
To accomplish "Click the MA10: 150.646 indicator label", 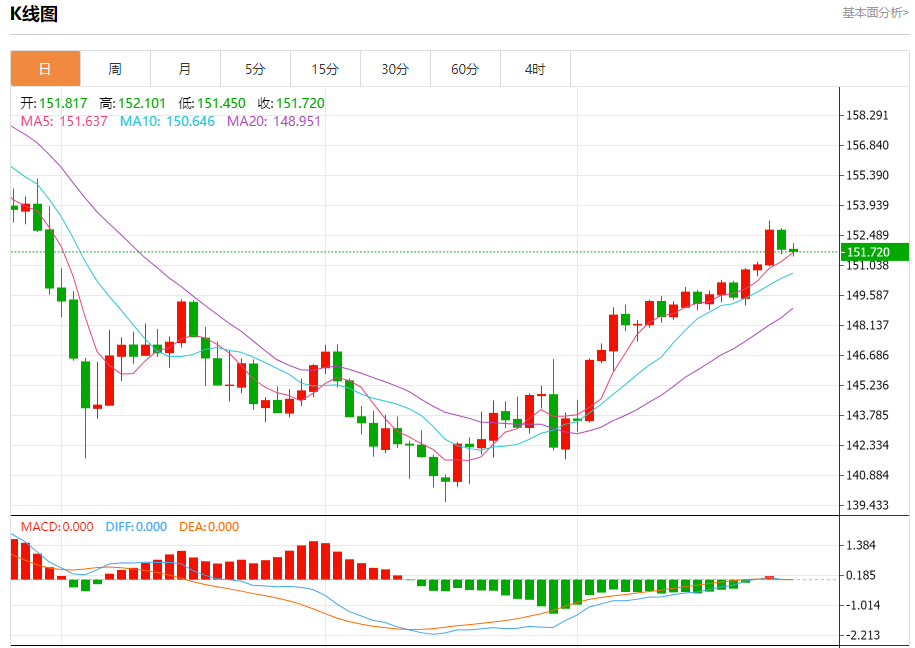I will 167,121.
